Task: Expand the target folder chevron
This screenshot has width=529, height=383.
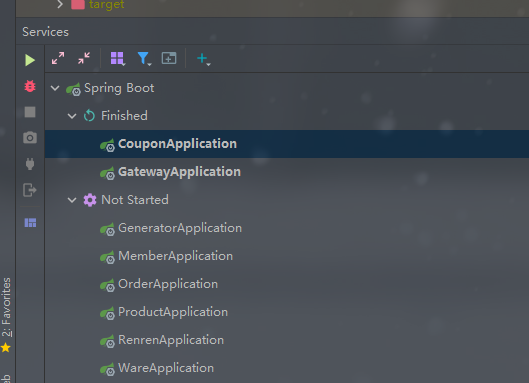Action: [60, 4]
